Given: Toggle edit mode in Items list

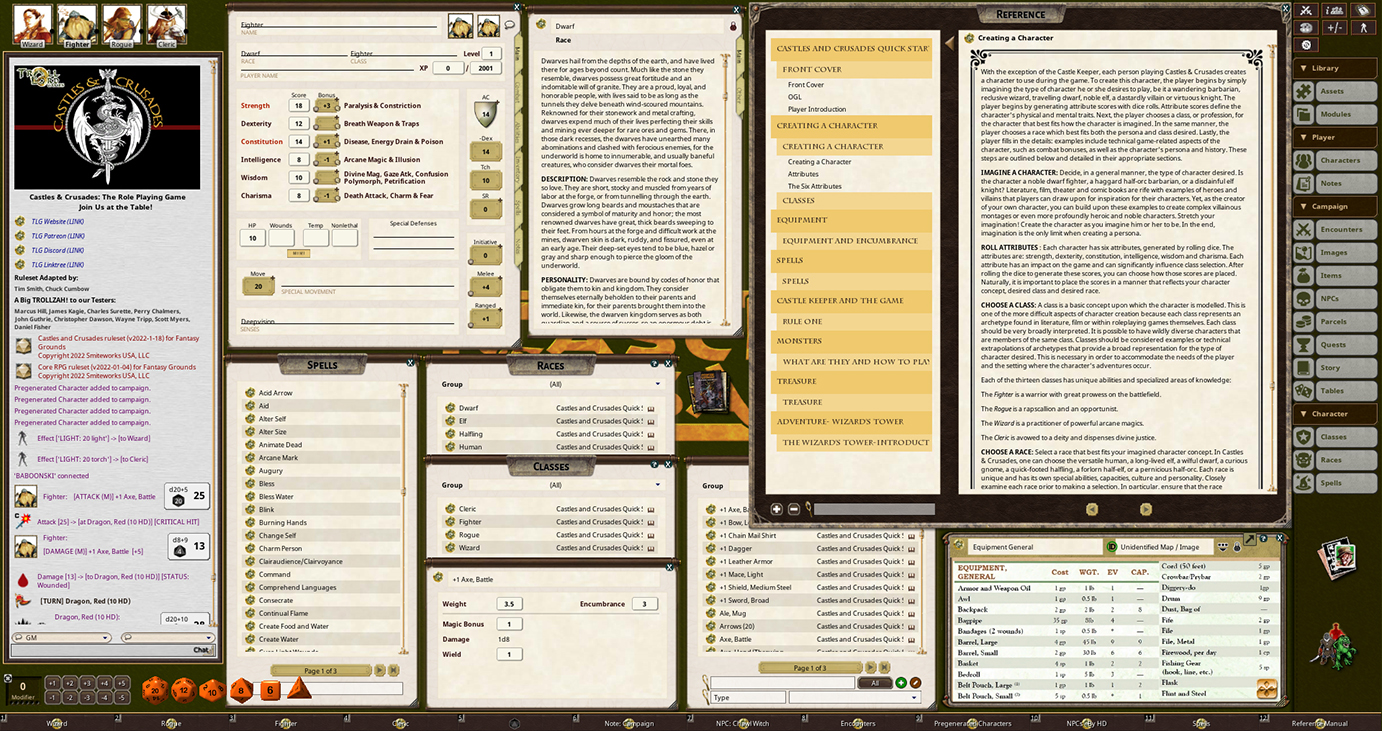Looking at the screenshot, I should pyautogui.click(x=915, y=683).
